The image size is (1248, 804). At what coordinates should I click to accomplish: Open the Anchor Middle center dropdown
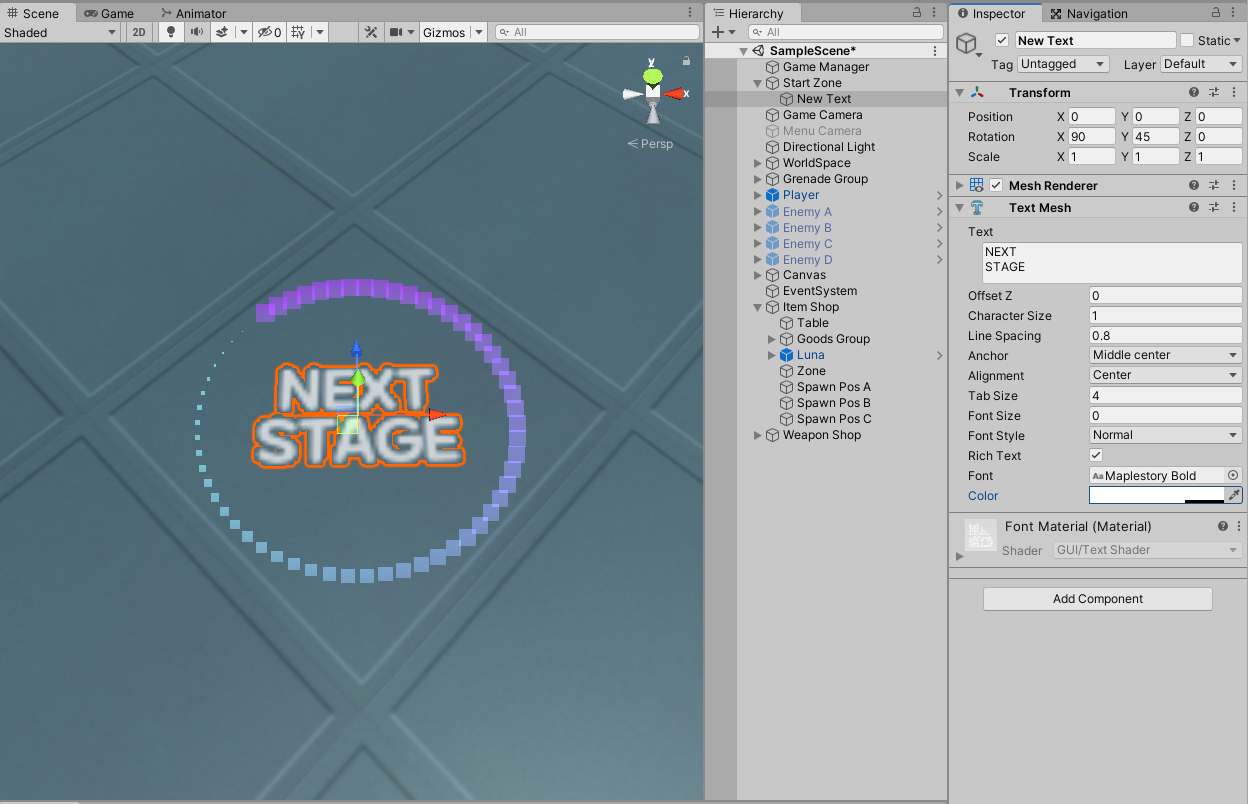pyautogui.click(x=1166, y=355)
